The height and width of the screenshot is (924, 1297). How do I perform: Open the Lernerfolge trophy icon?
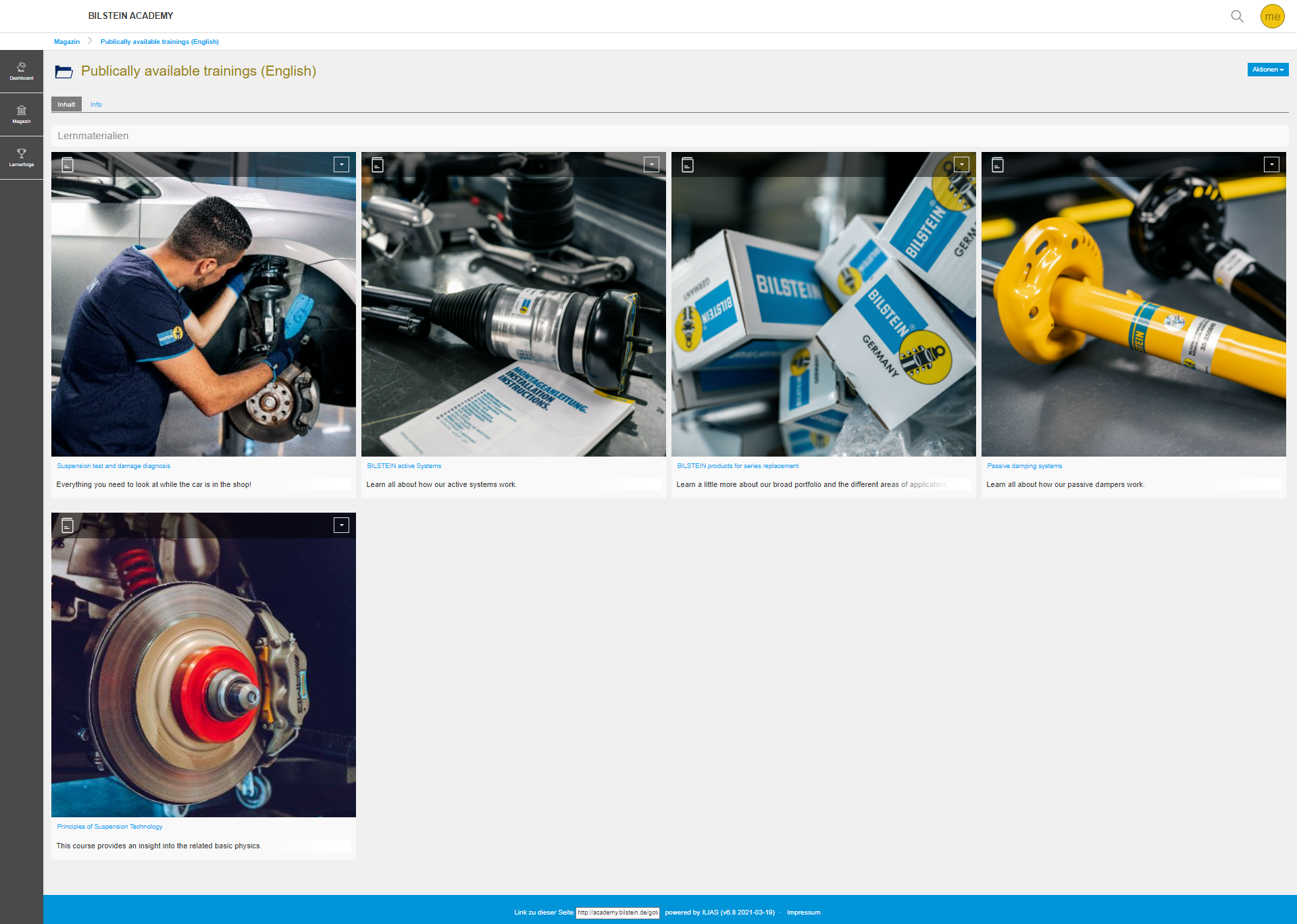click(x=22, y=157)
